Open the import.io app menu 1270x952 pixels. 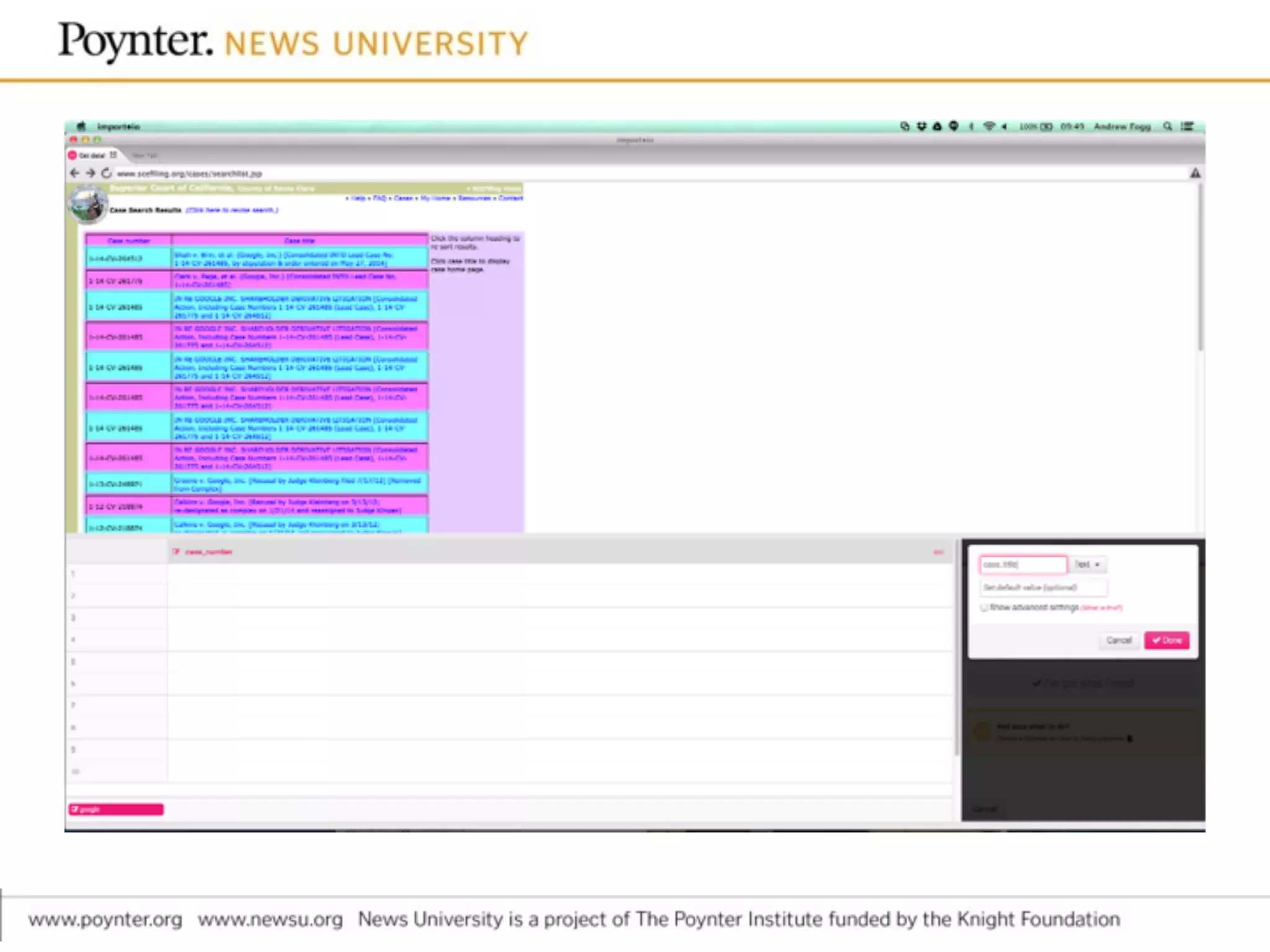[x=118, y=126]
